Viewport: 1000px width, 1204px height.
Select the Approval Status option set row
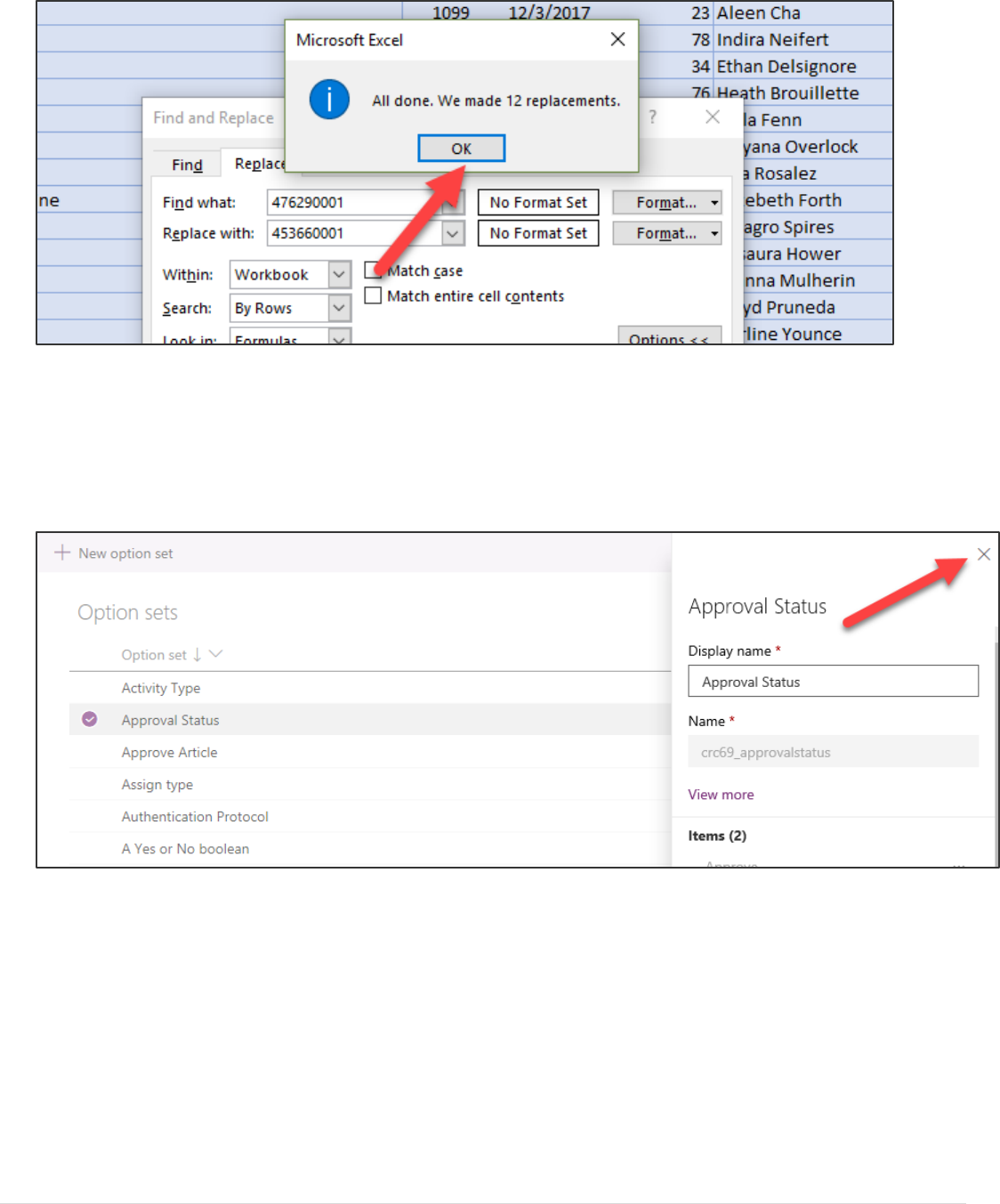pos(370,720)
